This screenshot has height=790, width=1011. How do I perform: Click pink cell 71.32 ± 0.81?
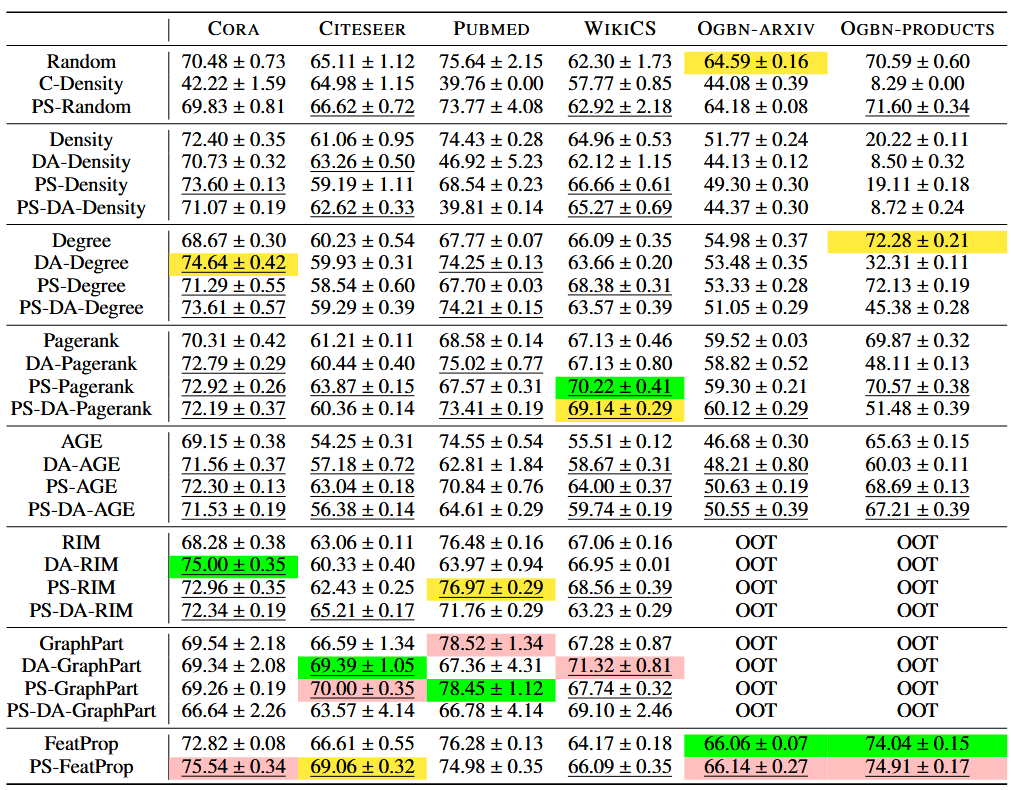click(620, 667)
